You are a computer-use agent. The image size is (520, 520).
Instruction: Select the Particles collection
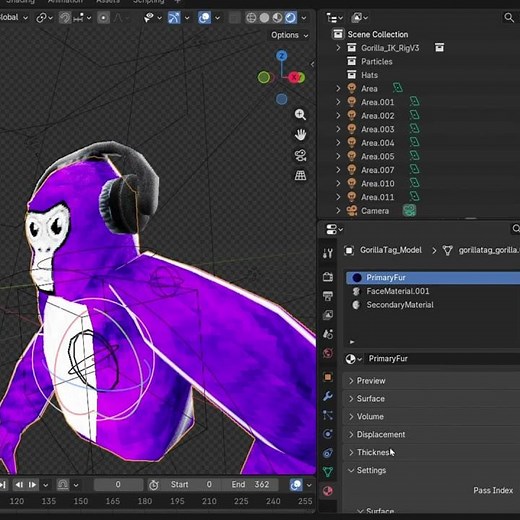pyautogui.click(x=376, y=62)
